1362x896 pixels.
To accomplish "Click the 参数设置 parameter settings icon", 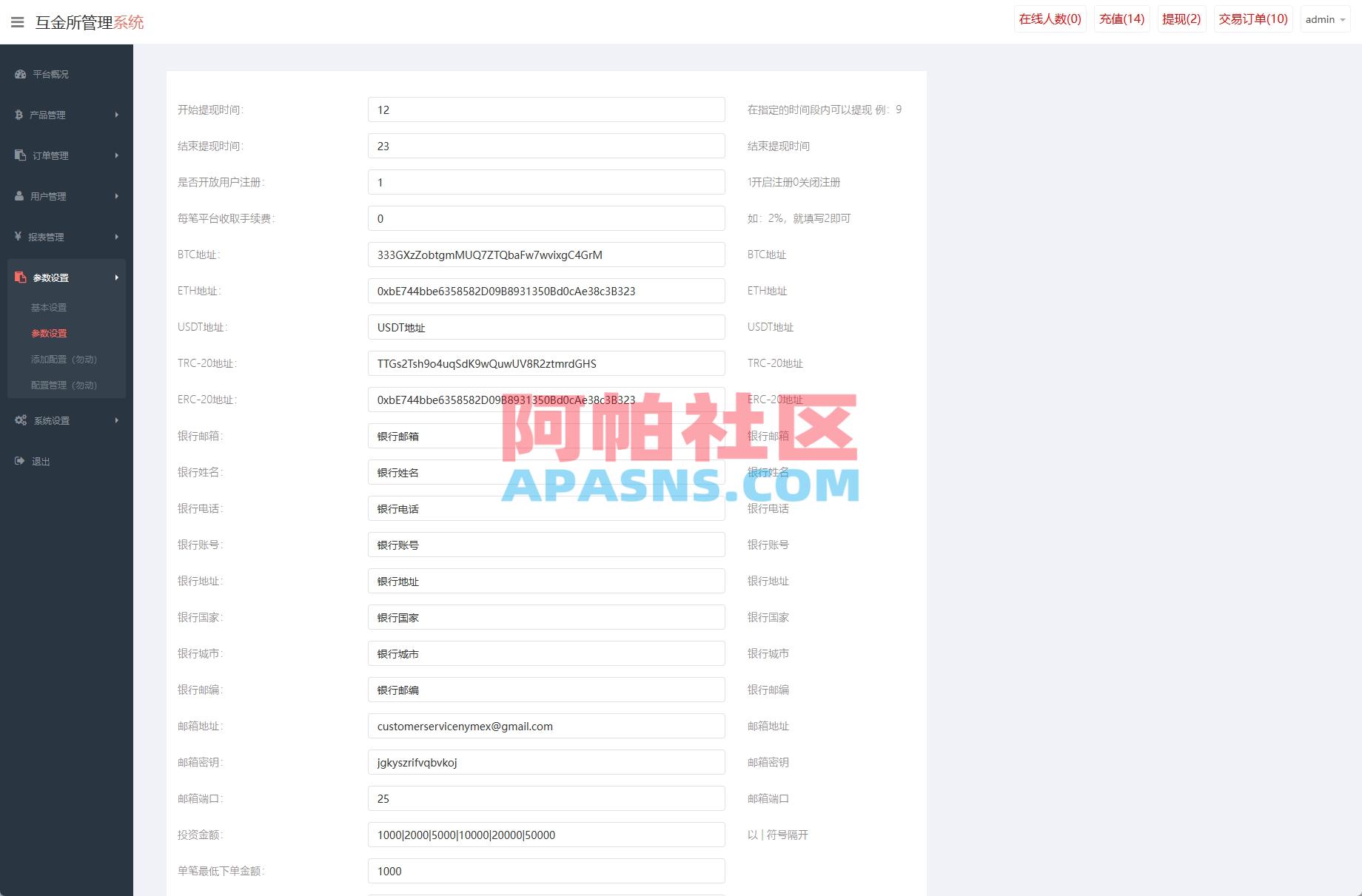I will (x=19, y=277).
